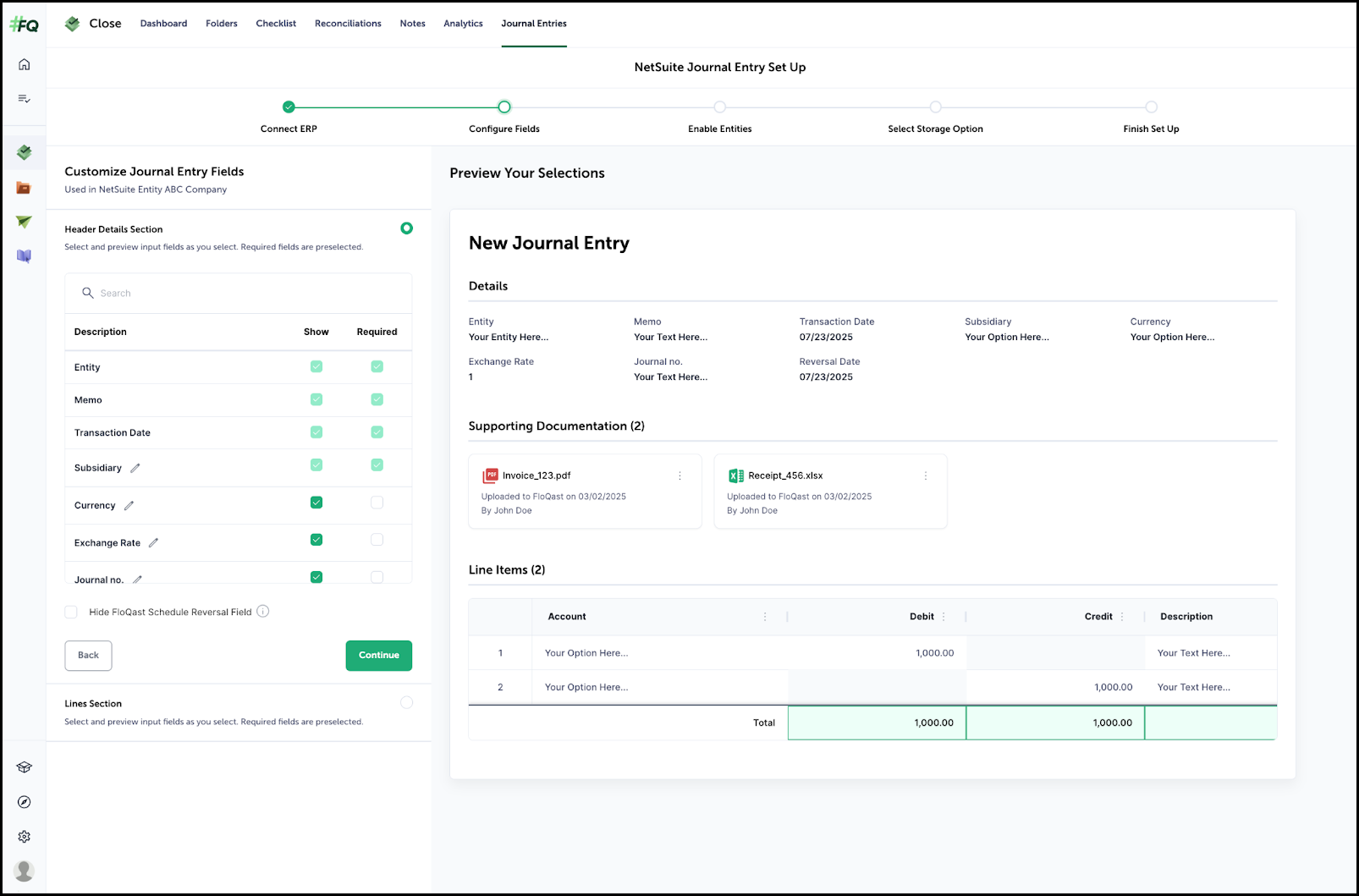The width and height of the screenshot is (1359, 896).
Task: Edit the Subsidiary field name pencil
Action: (x=135, y=468)
